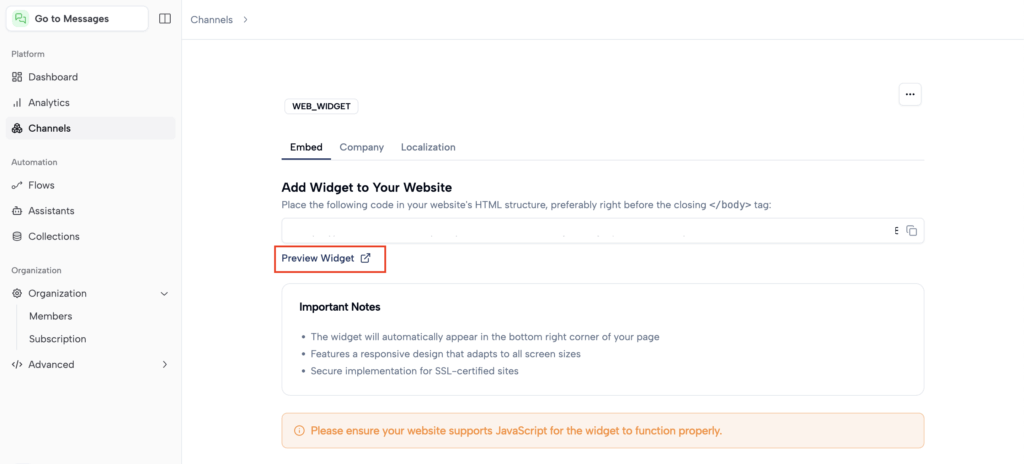Click the Channels breadcrumb
This screenshot has height=464, width=1024.
click(211, 19)
